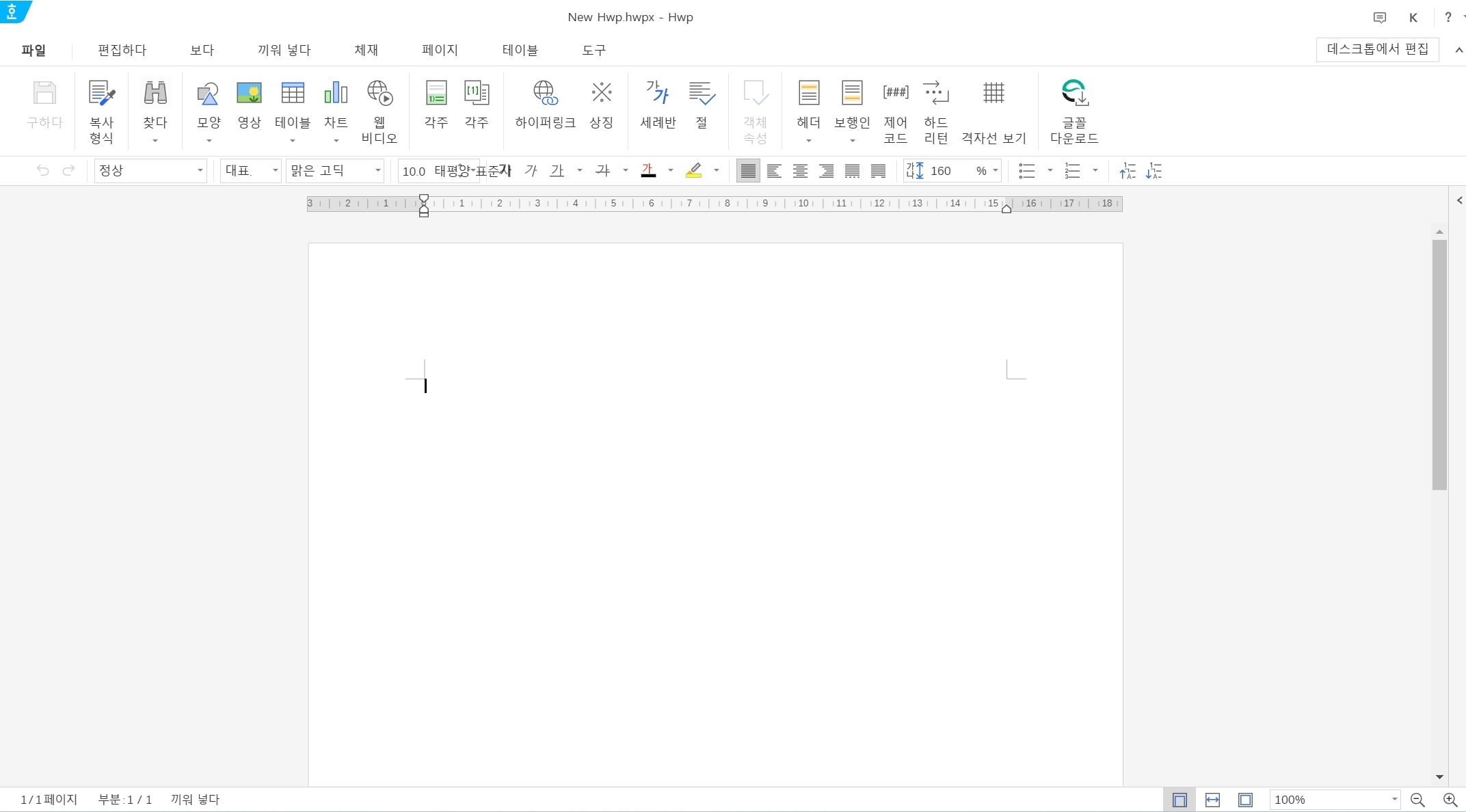Click the zoom out magnifier icon
The image size is (1466, 812).
click(x=1417, y=800)
